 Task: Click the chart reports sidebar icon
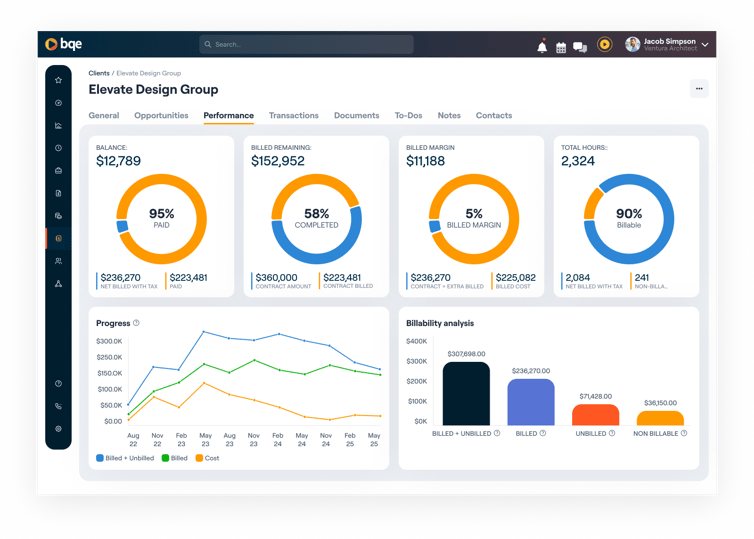pyautogui.click(x=58, y=125)
